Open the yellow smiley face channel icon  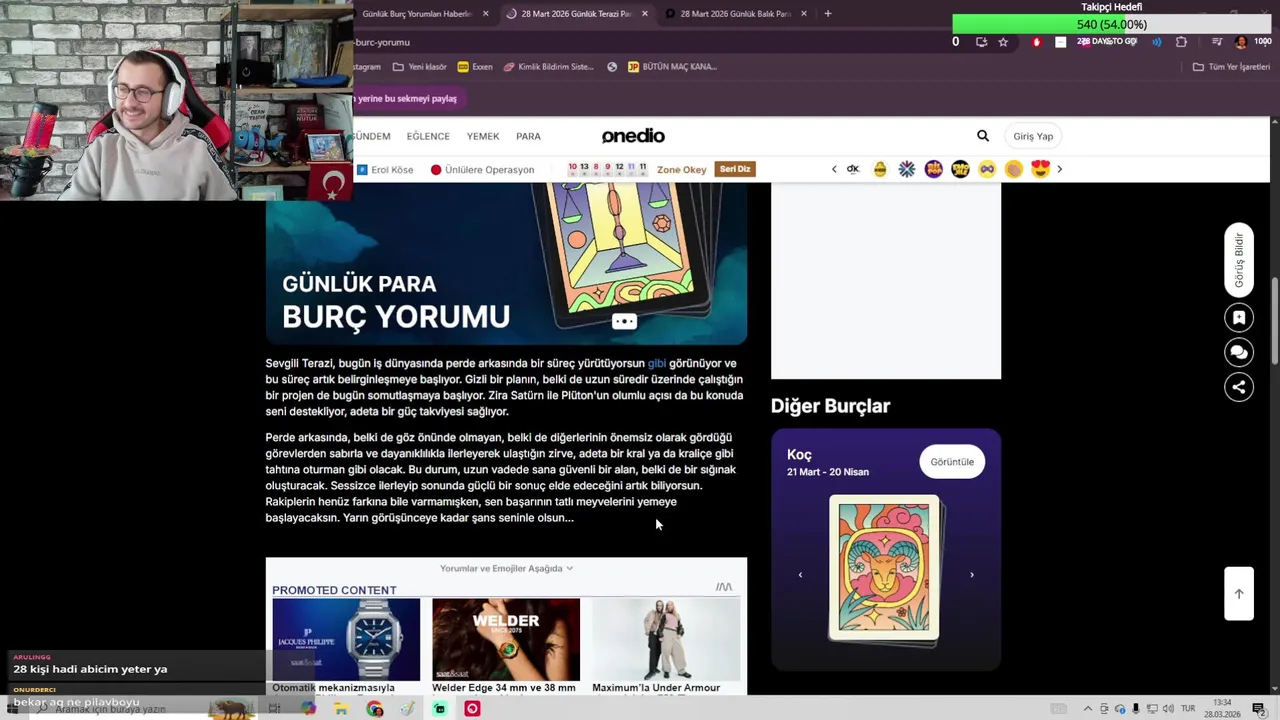880,169
